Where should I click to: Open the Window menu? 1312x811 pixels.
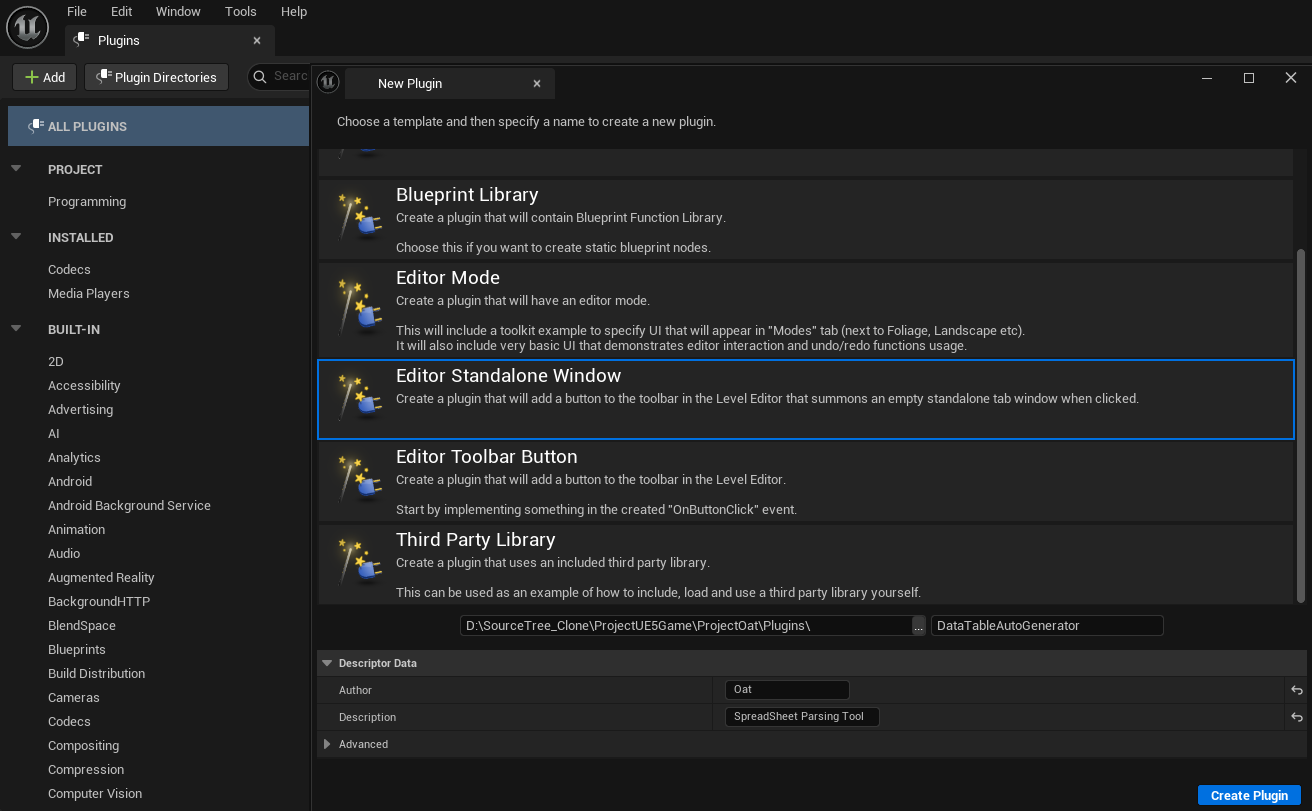(178, 11)
